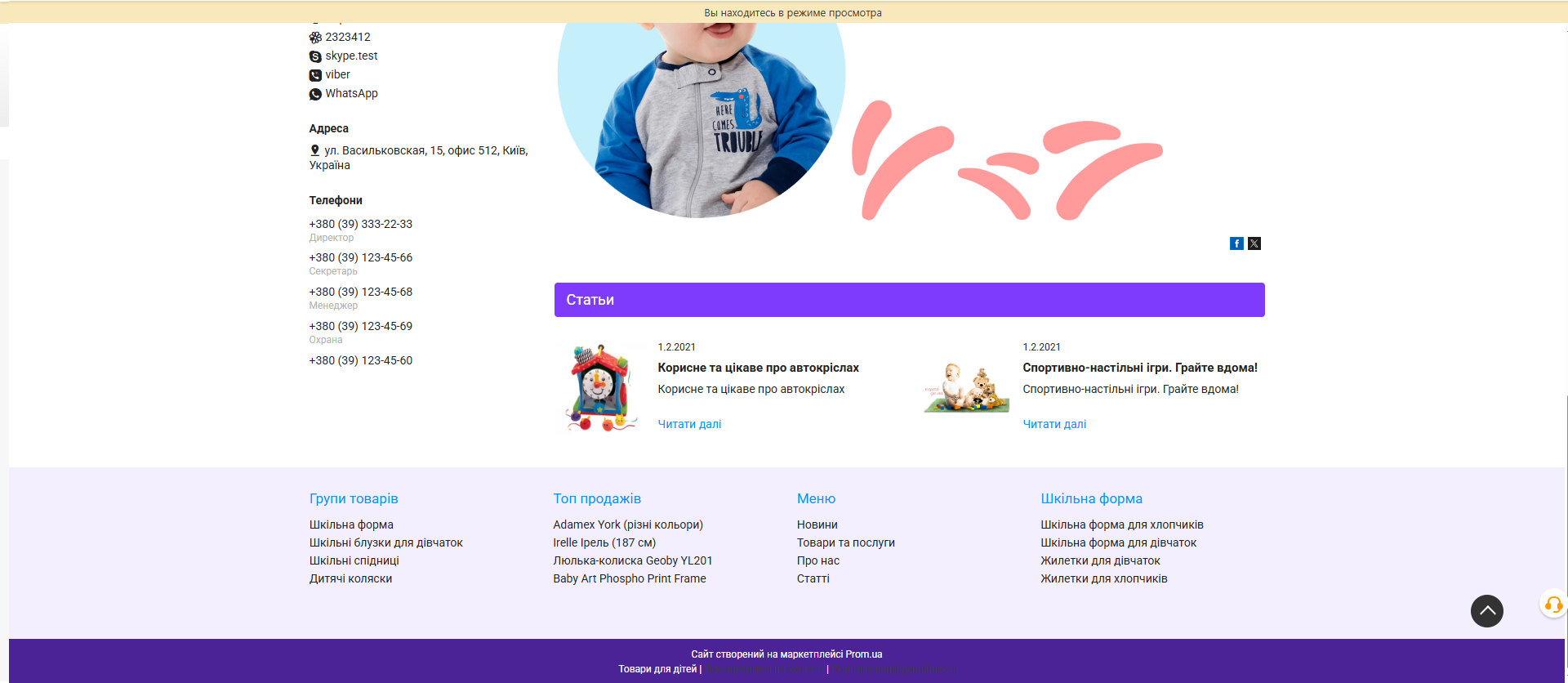The image size is (1568, 683).
Task: Click the ICQ flower icon beside 2323412
Action: point(315,38)
